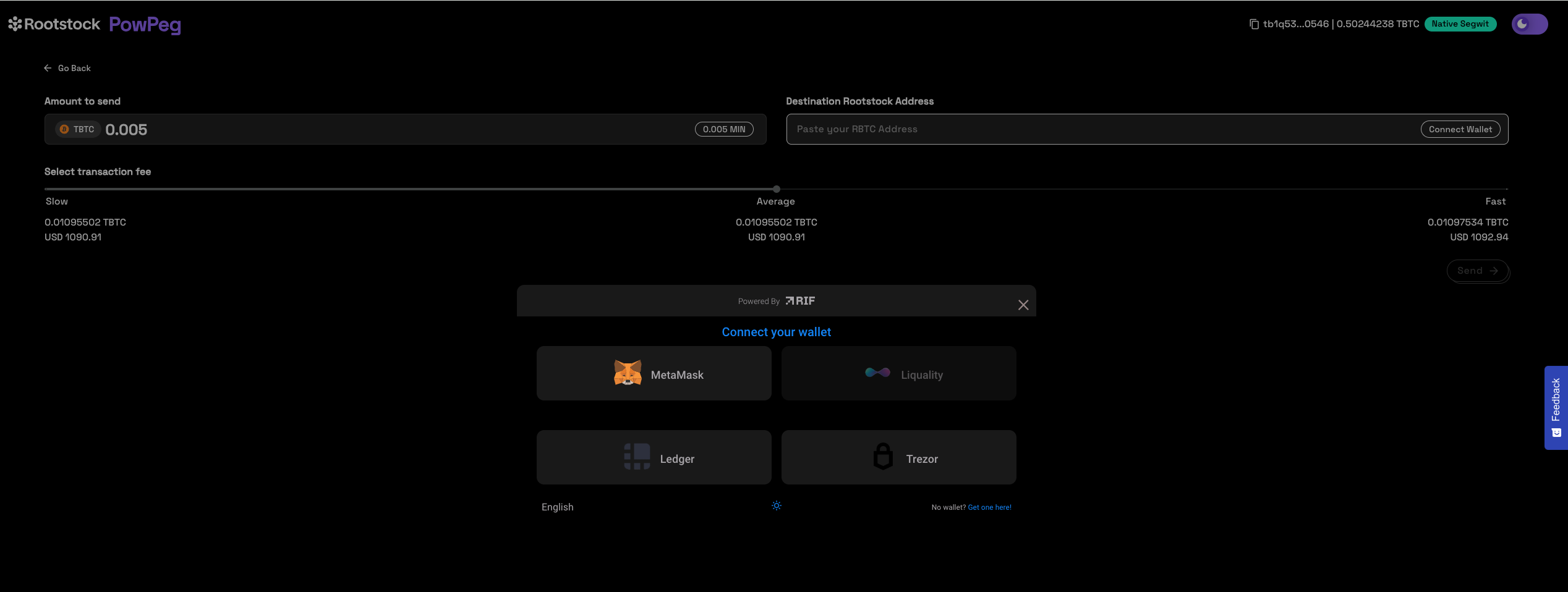
Task: Close the Connect your wallet dialog
Action: [1023, 305]
